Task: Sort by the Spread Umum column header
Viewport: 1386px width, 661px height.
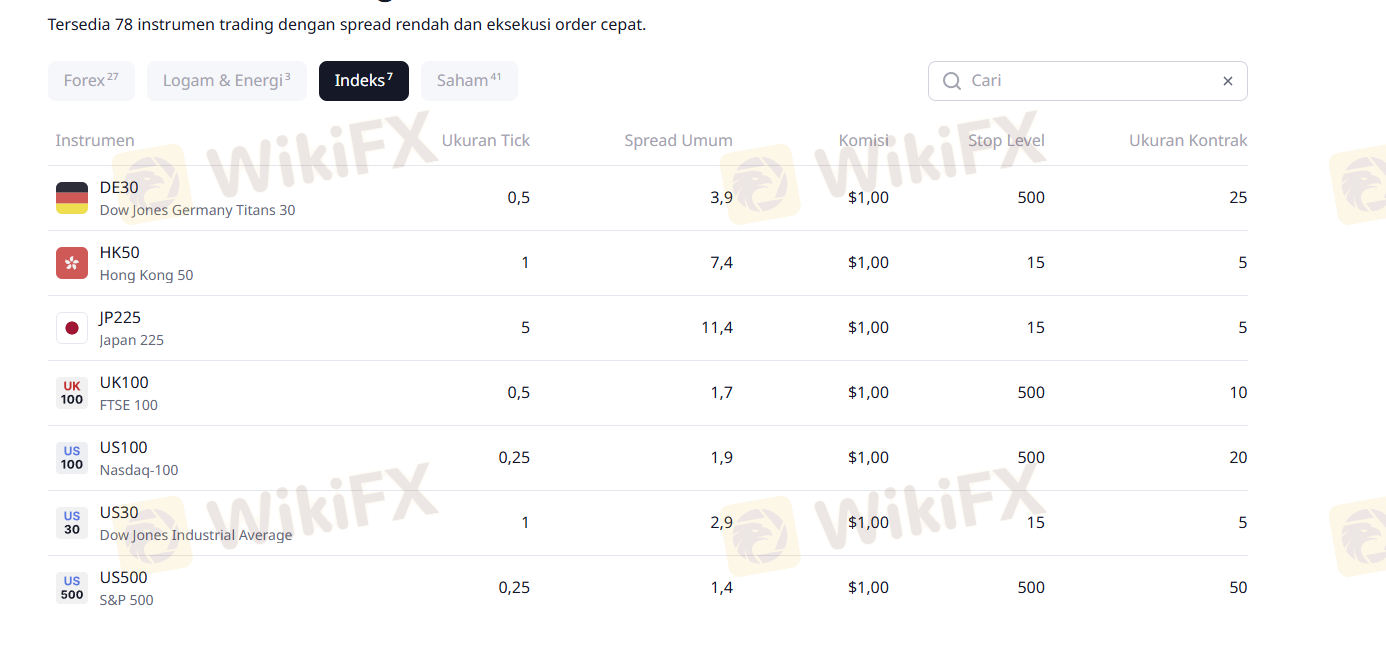Action: click(678, 141)
